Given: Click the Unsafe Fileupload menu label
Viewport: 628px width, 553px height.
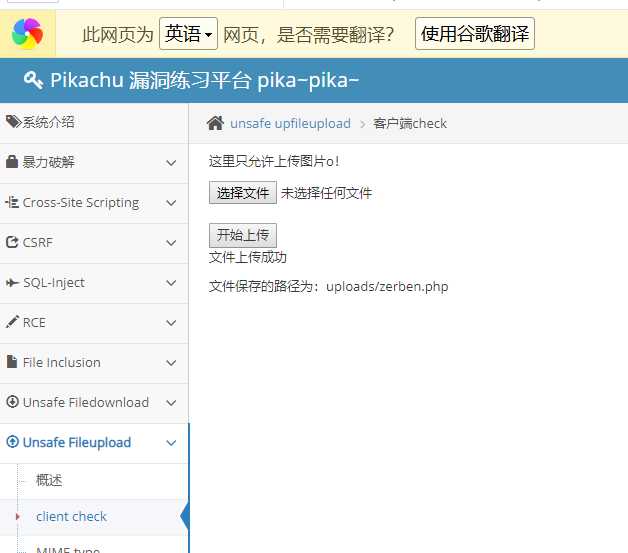Looking at the screenshot, I should click(77, 442).
